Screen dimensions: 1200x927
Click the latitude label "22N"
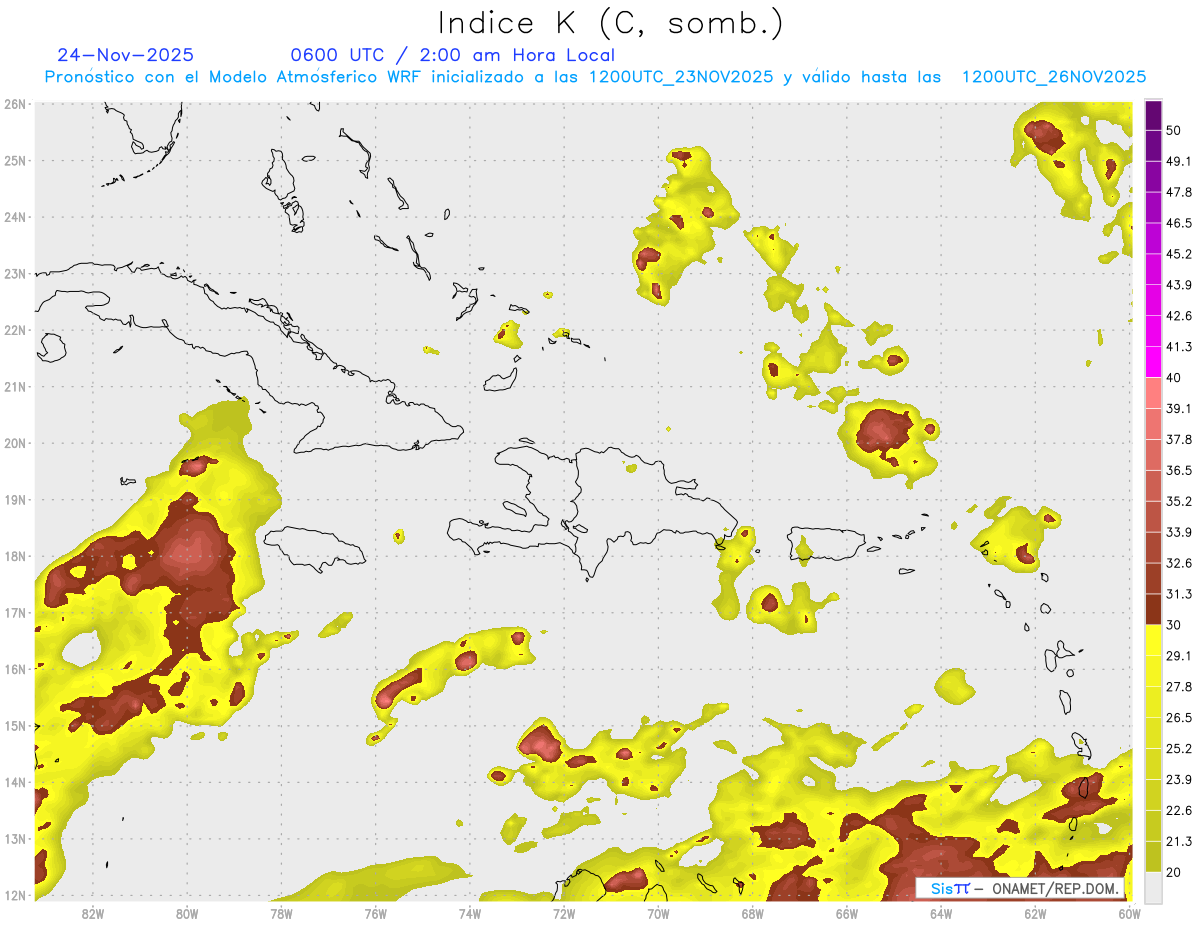tap(15, 330)
